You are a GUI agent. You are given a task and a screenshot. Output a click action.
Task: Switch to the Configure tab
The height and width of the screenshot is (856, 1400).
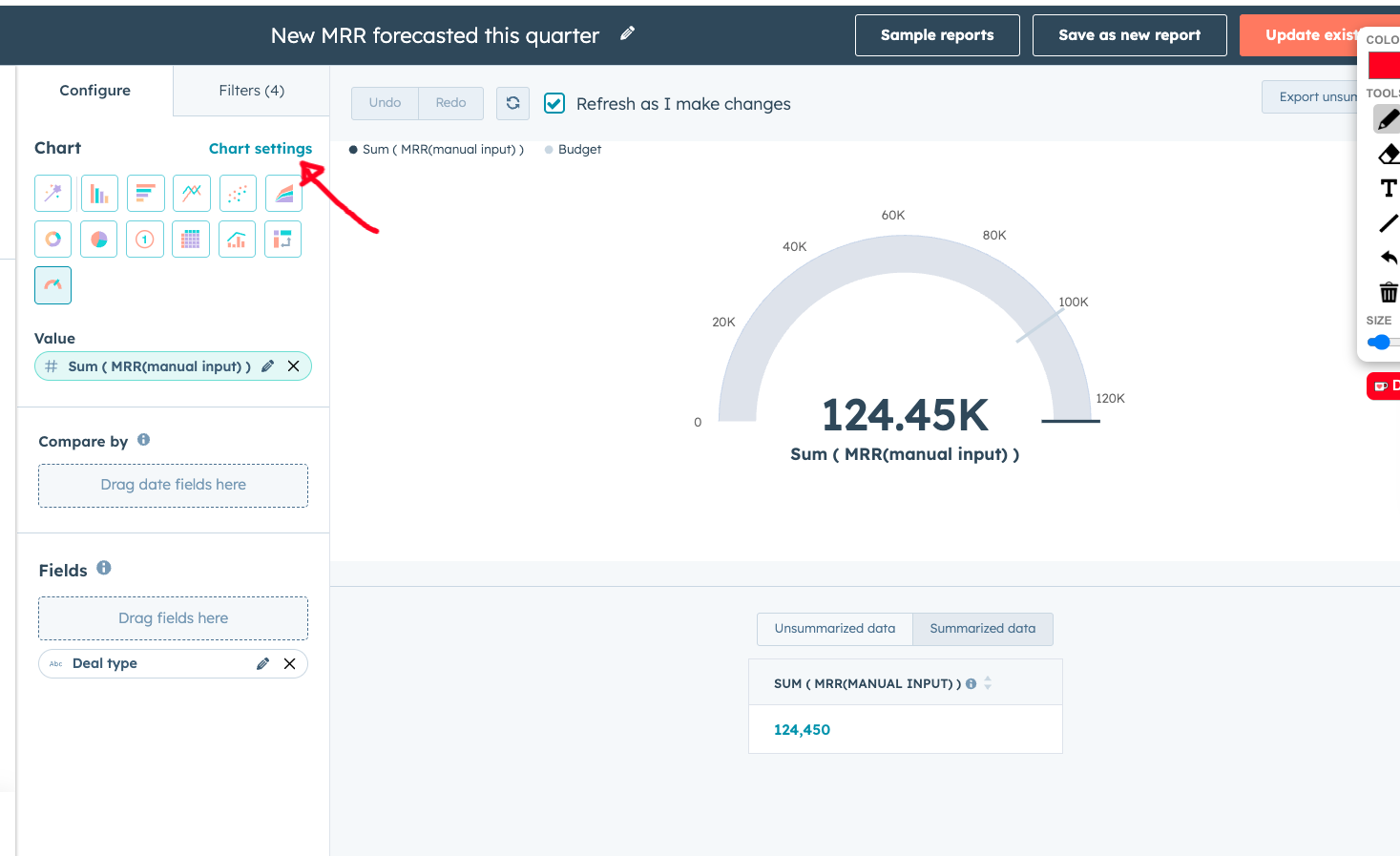click(x=94, y=91)
